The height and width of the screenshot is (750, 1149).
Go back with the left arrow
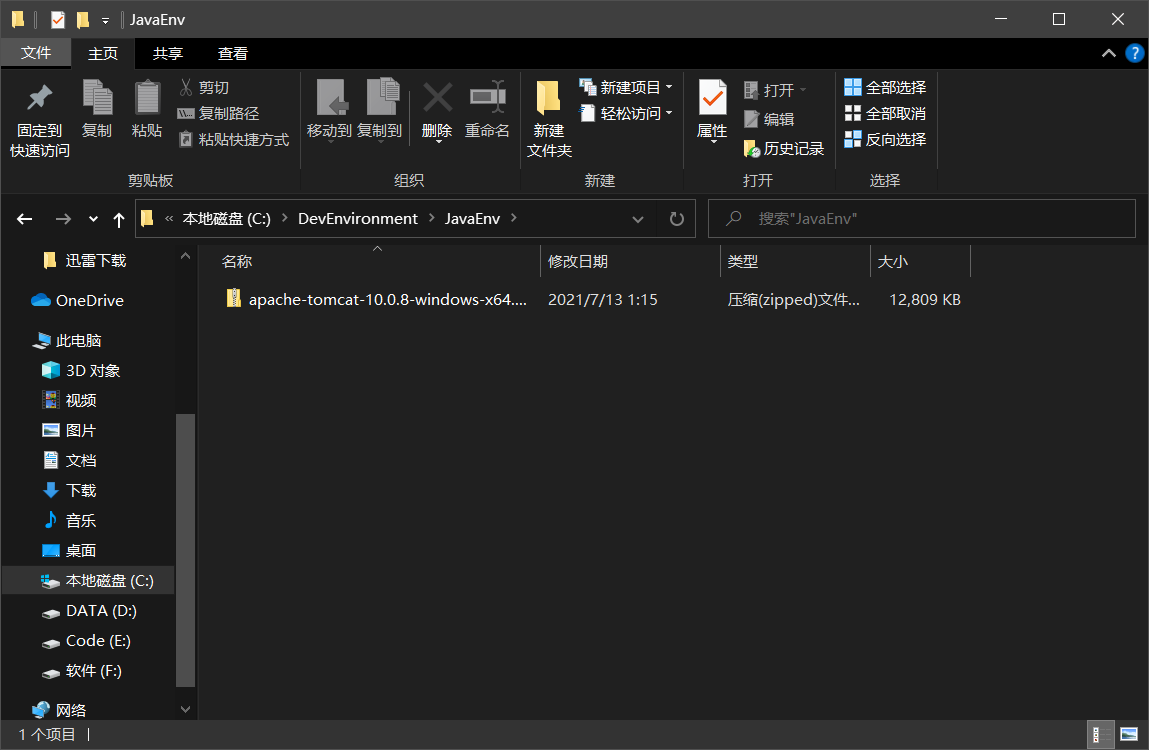pos(25,218)
